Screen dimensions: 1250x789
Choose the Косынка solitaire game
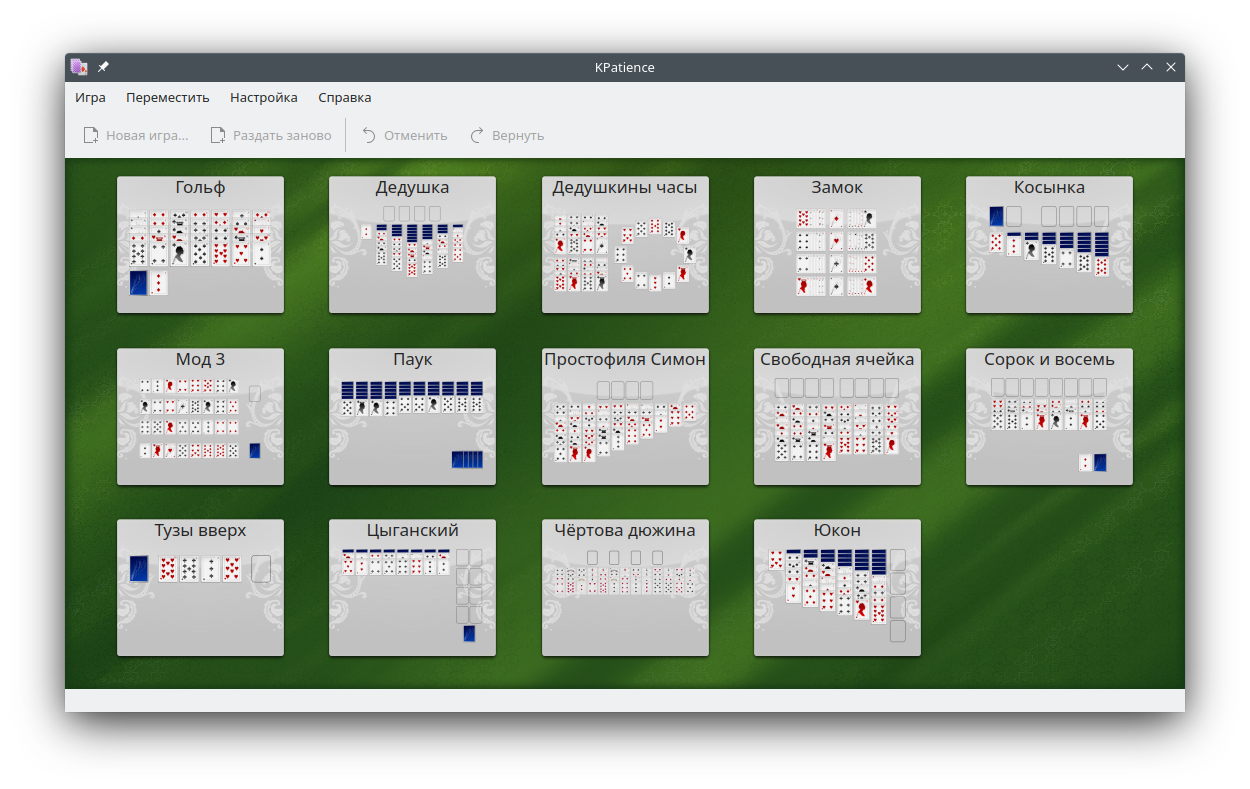[x=1049, y=245]
